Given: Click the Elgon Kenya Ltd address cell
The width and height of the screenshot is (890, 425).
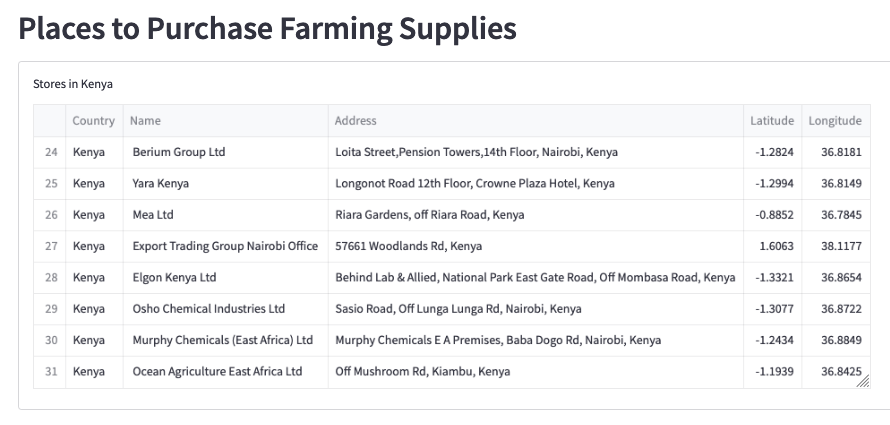Looking at the screenshot, I should (x=535, y=278).
